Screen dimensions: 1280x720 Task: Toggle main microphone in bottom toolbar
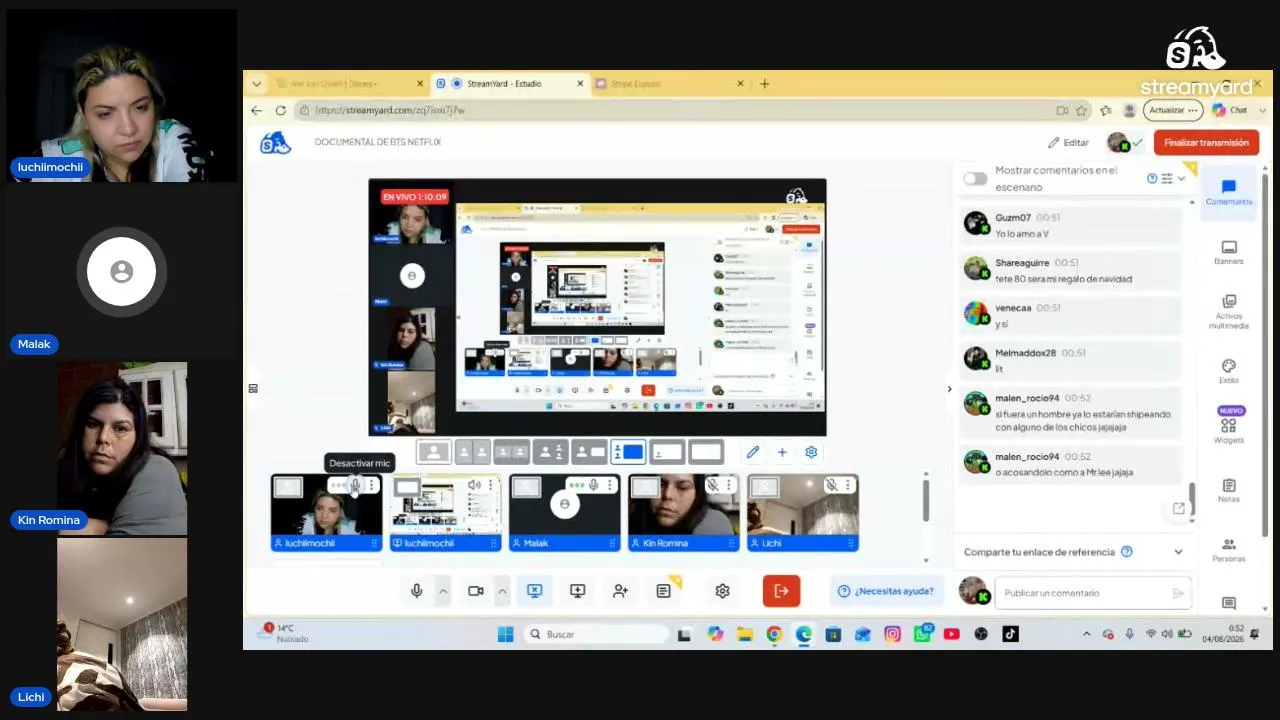click(417, 591)
